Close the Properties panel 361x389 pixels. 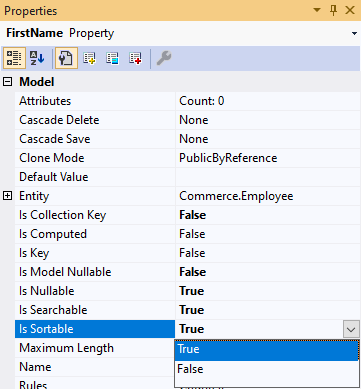coord(350,10)
